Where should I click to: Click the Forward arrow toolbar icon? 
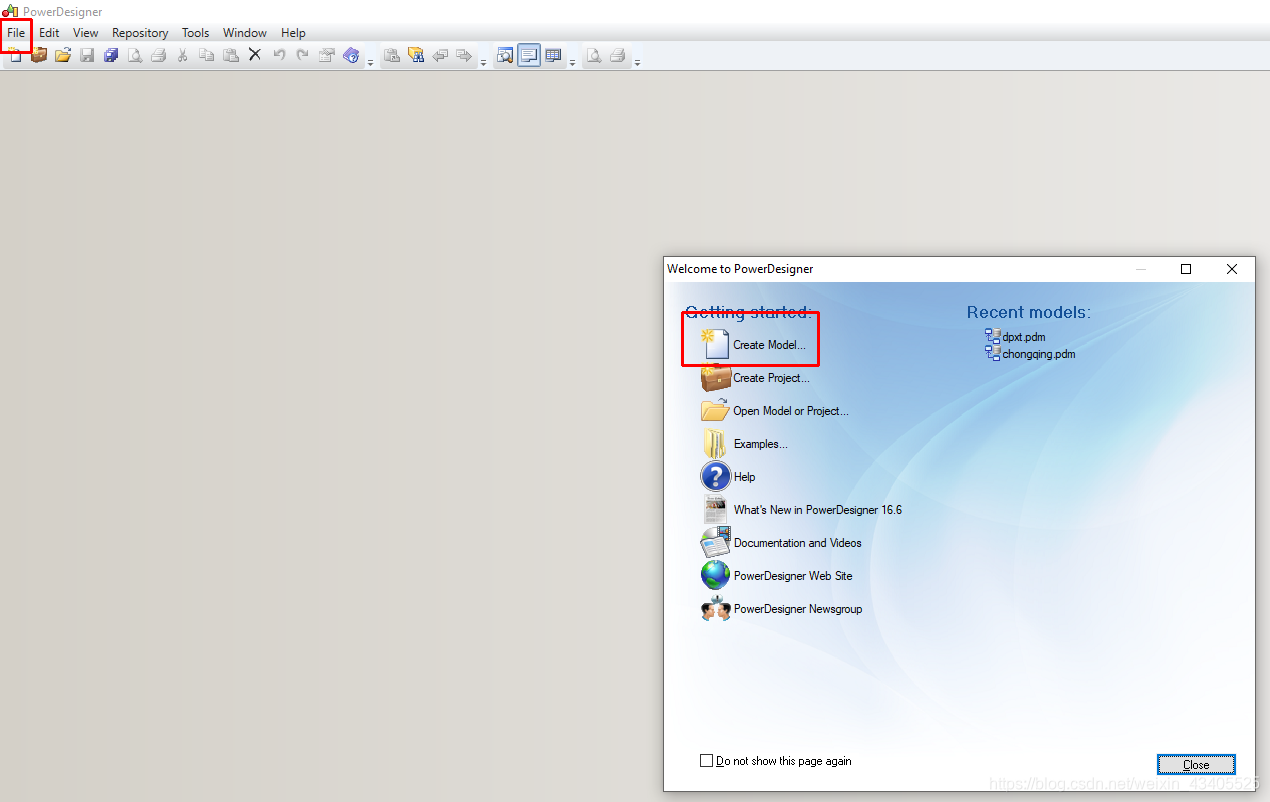464,55
